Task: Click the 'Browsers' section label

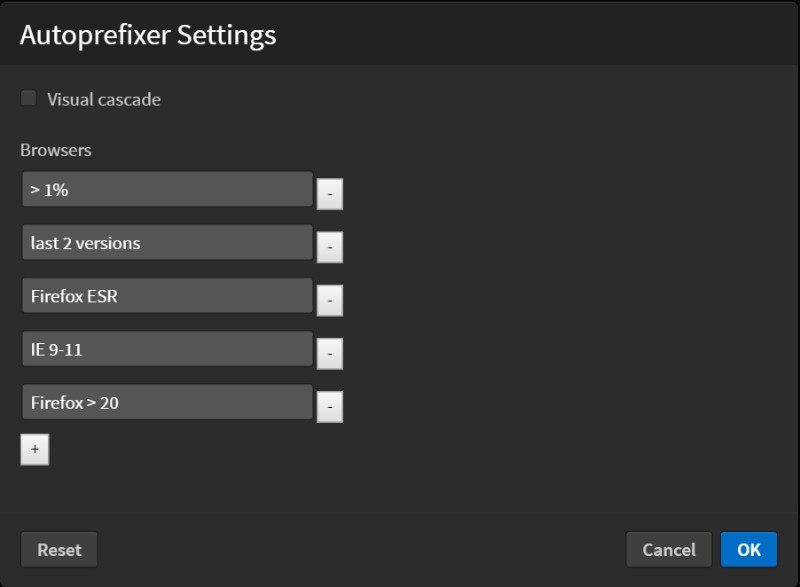Action: tap(56, 150)
